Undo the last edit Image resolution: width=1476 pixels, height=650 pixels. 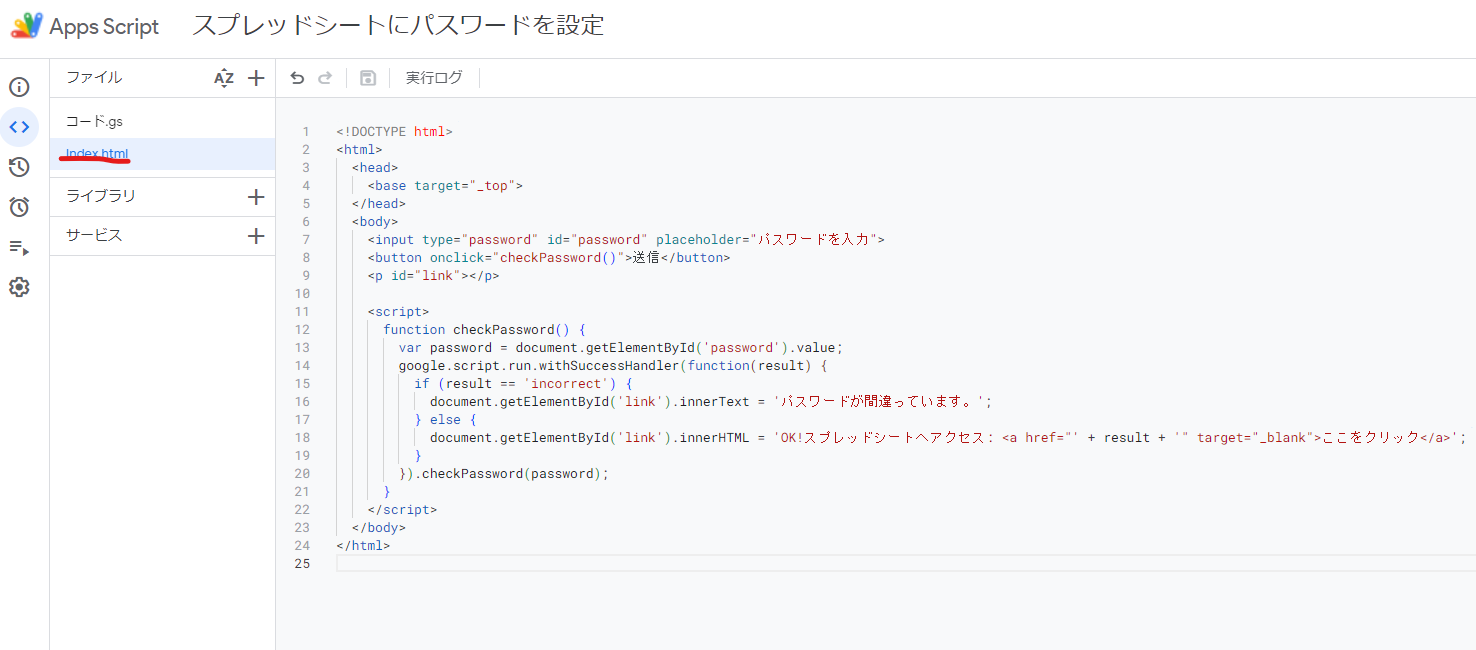pyautogui.click(x=298, y=76)
